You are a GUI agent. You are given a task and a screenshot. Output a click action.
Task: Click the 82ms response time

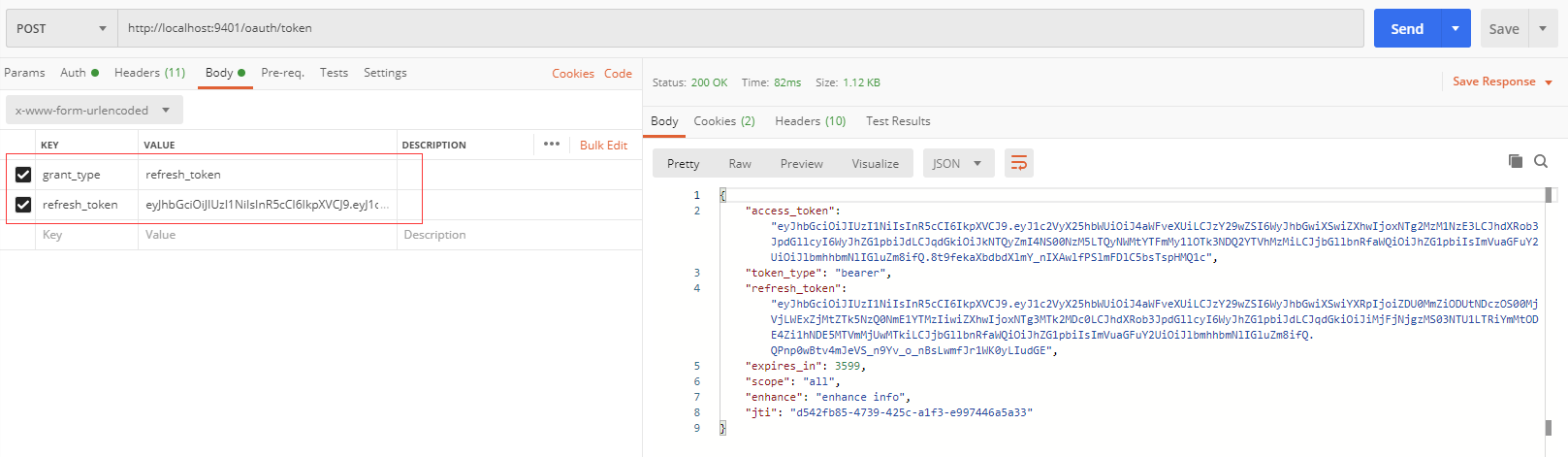787,82
